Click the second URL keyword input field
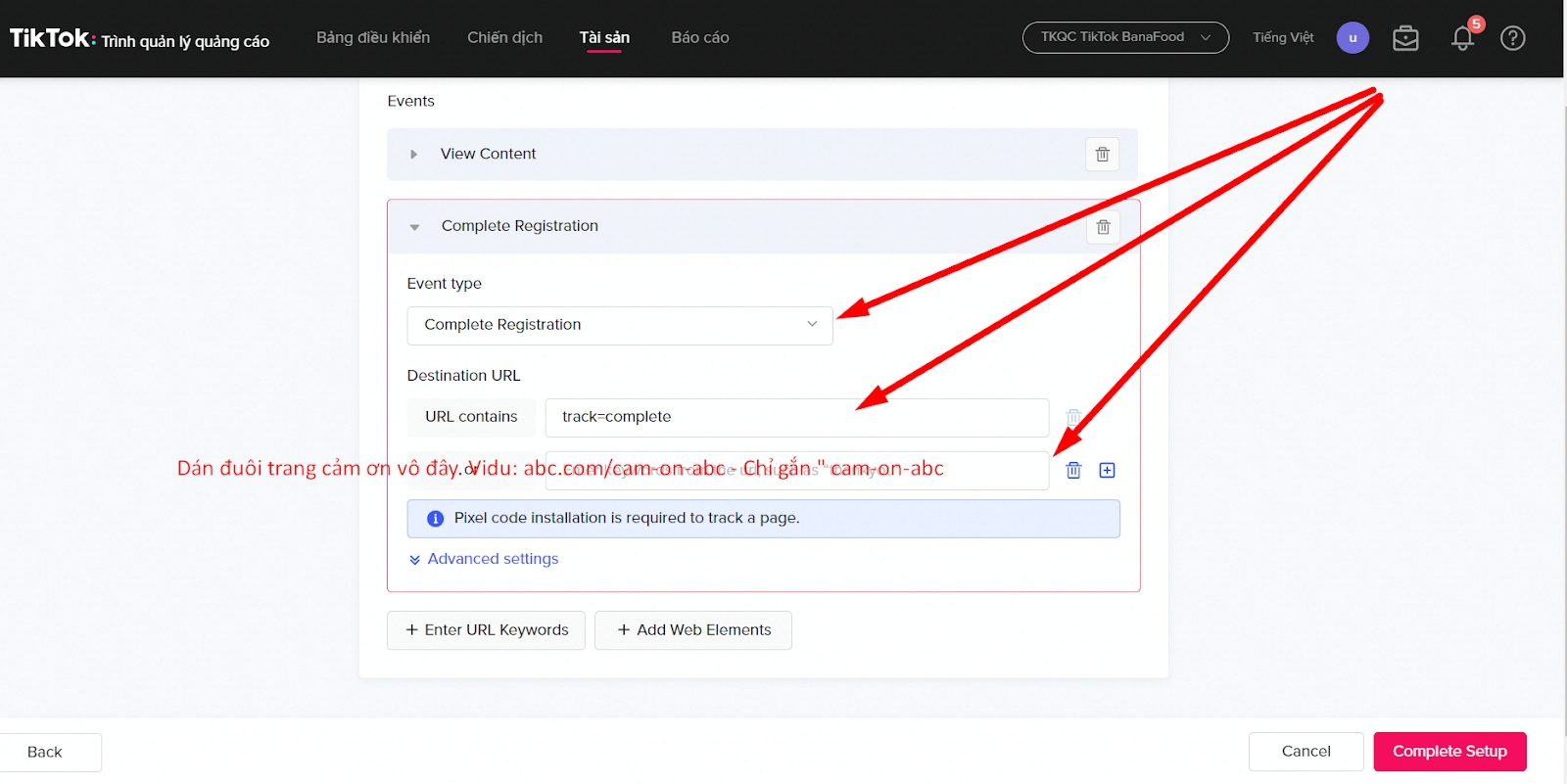Viewport: 1567px width, 784px height. point(797,471)
